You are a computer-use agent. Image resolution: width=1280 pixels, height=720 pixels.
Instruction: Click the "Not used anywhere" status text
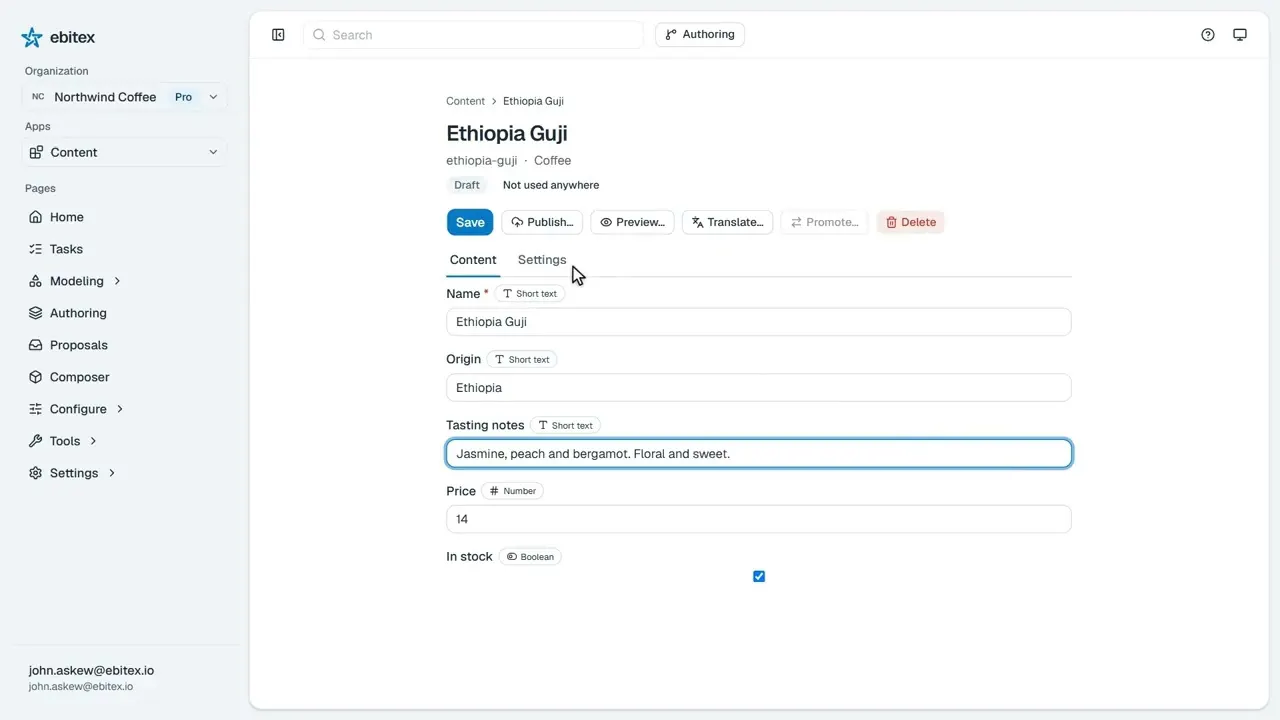(551, 185)
